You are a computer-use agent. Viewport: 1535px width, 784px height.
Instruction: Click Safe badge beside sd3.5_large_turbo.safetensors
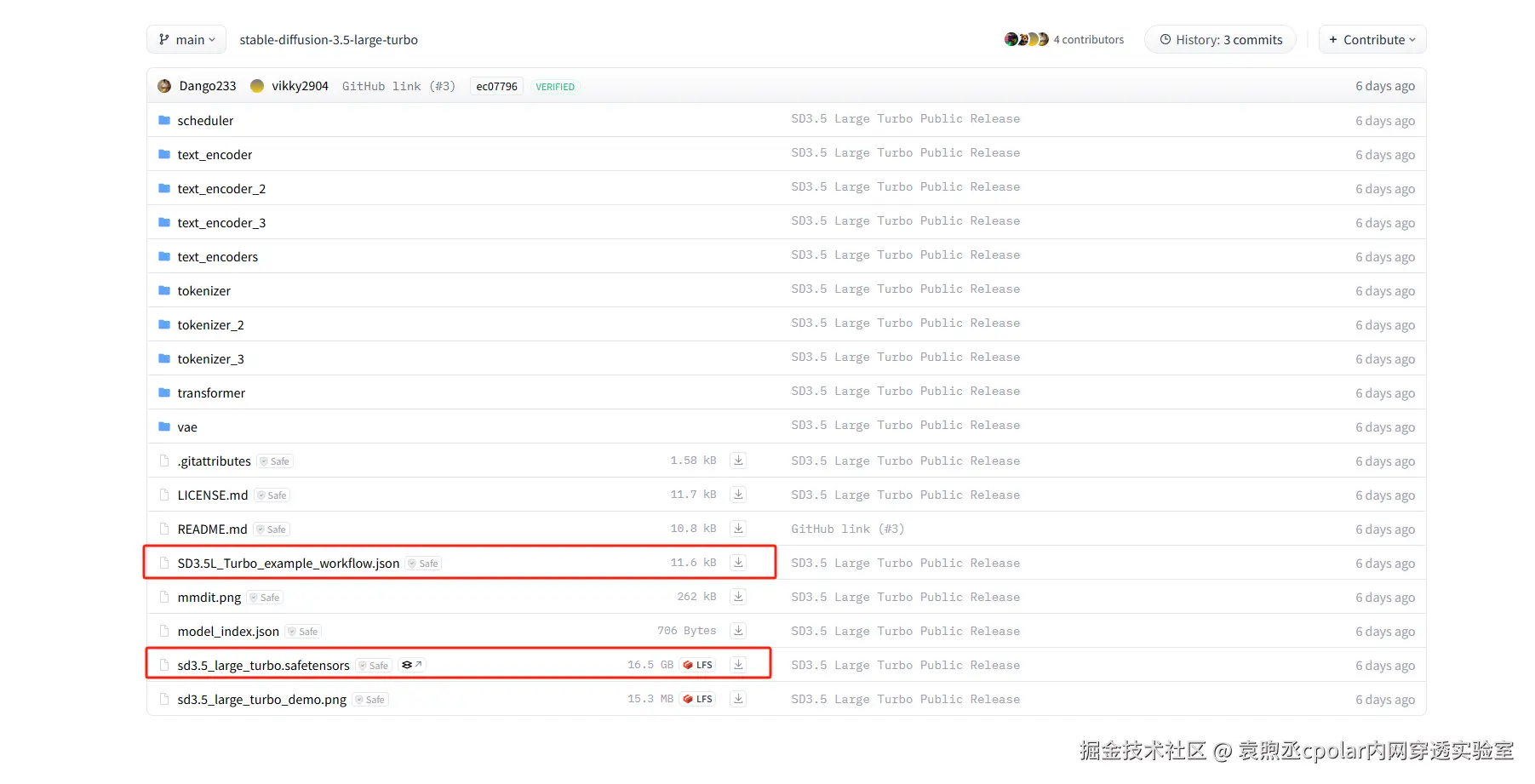coord(374,666)
